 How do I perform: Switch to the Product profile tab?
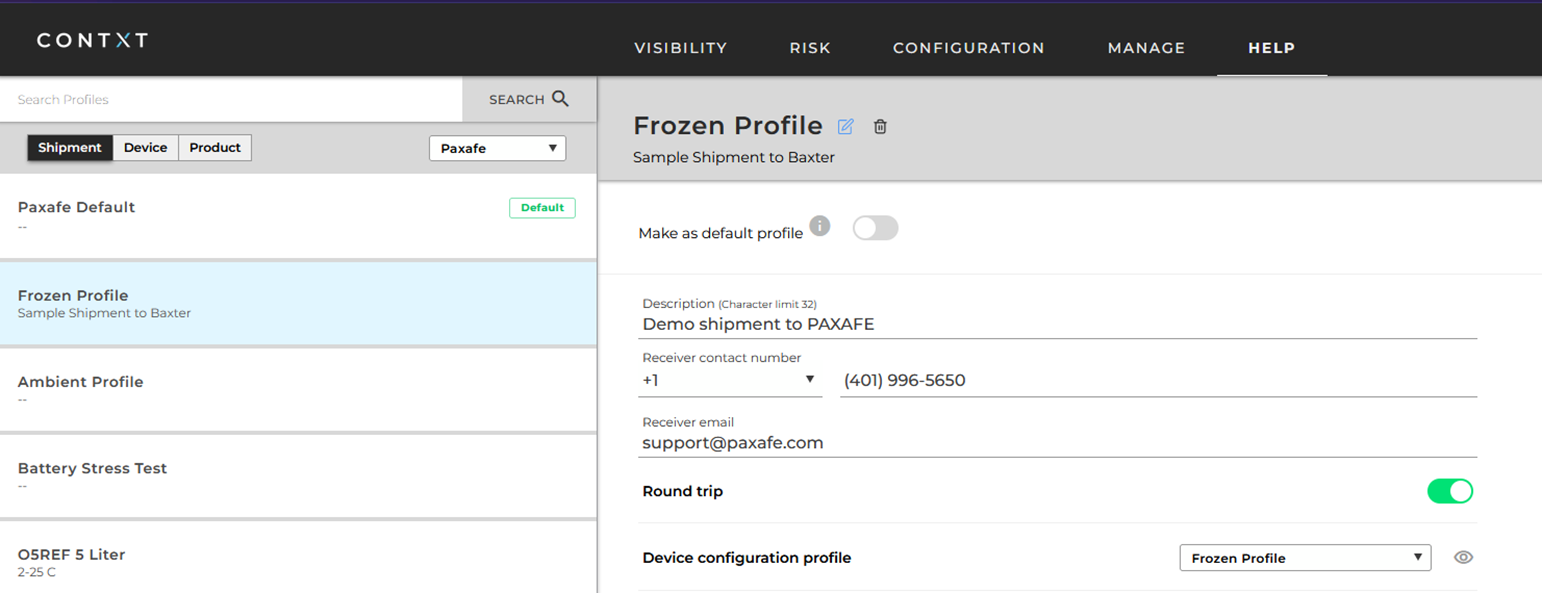(215, 147)
